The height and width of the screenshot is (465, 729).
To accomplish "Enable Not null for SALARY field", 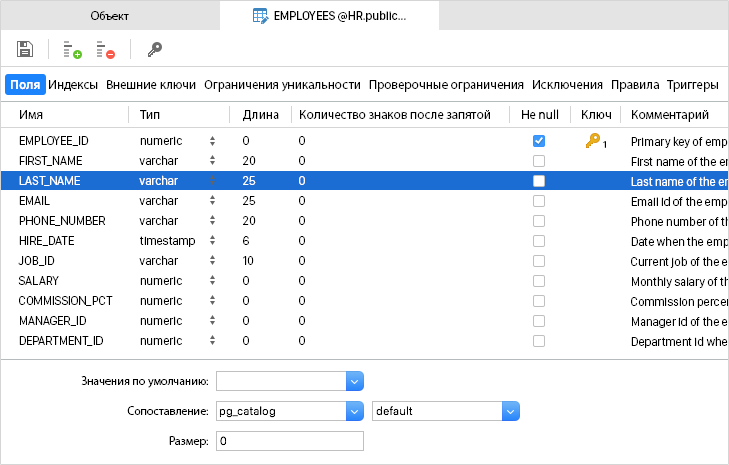I will click(x=539, y=281).
